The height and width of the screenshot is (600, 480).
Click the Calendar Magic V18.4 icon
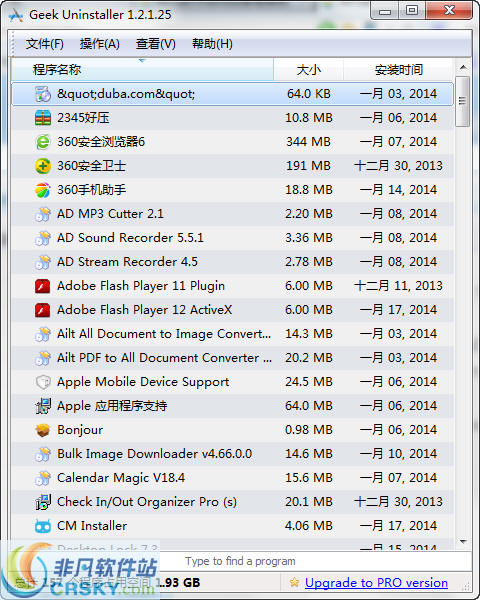point(42,478)
